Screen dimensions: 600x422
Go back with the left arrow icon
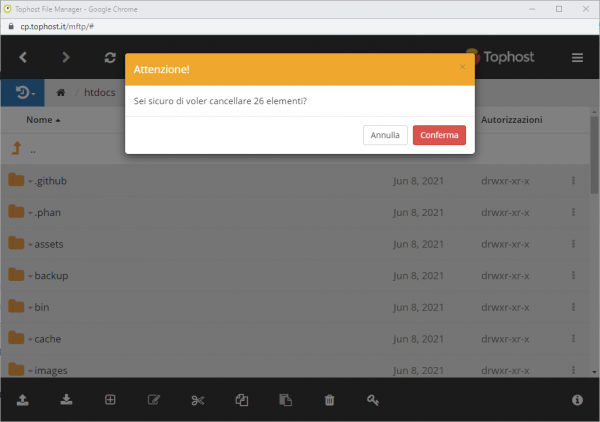pyautogui.click(x=23, y=57)
